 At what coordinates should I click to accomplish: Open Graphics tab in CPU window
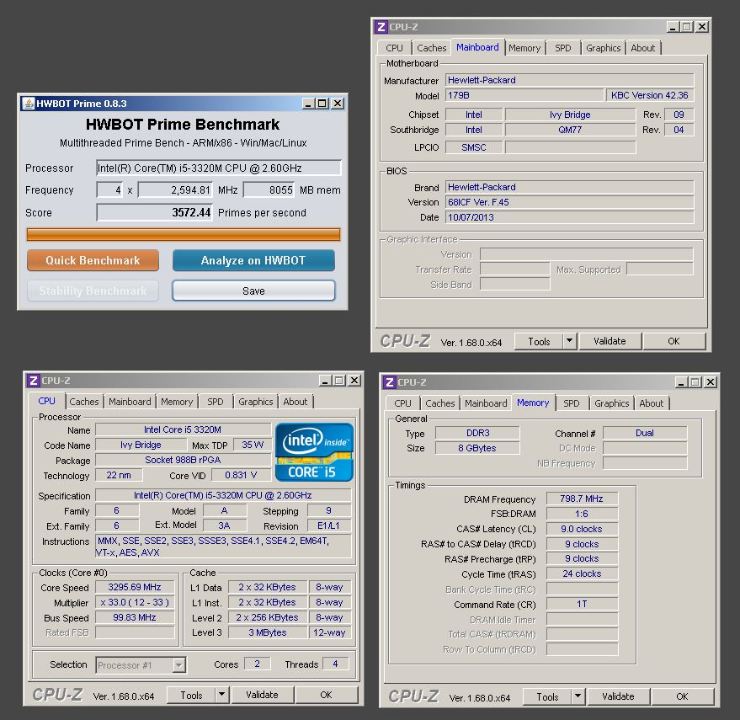tap(255, 402)
